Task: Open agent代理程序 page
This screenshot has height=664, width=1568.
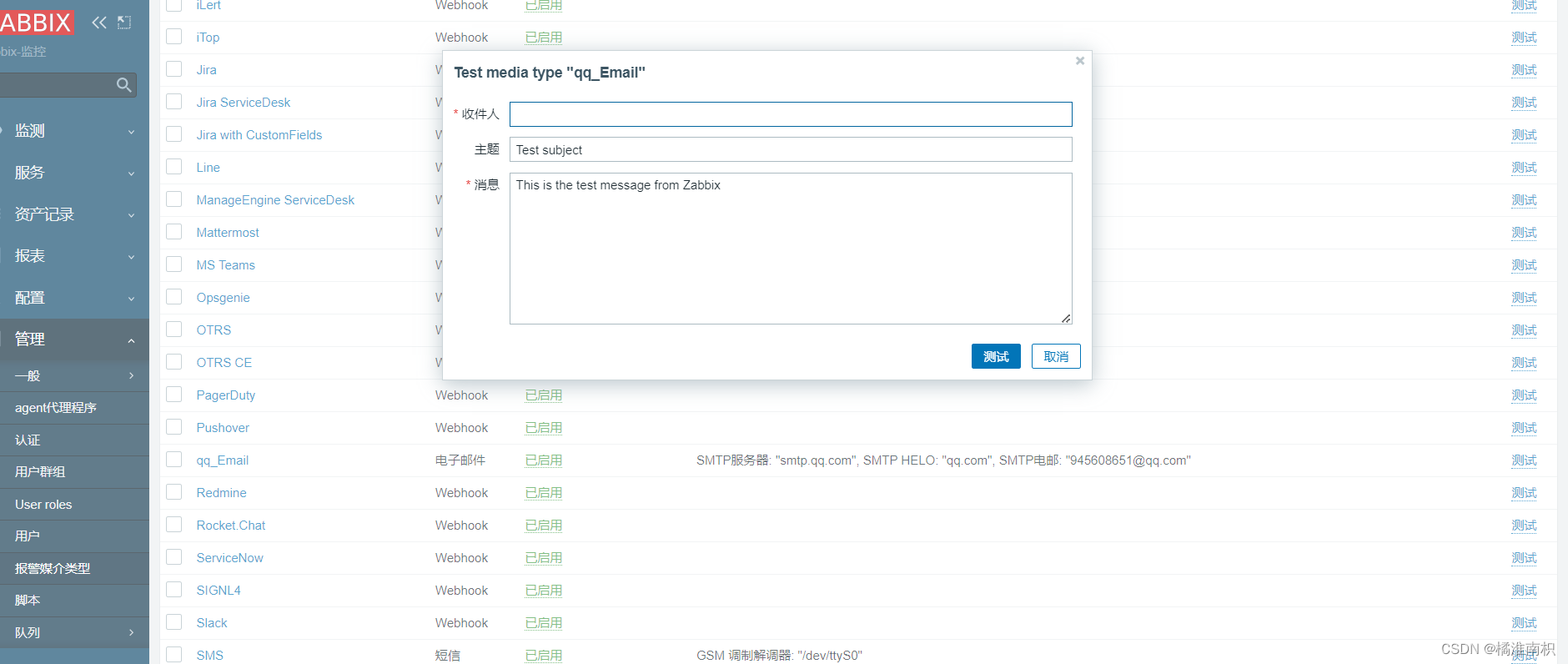Action: [x=74, y=408]
